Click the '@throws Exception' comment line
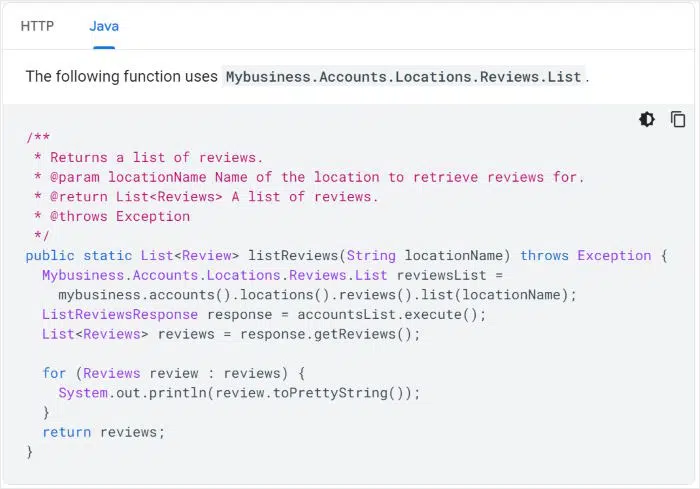Screen dimensions: 700x489 (x=112, y=217)
